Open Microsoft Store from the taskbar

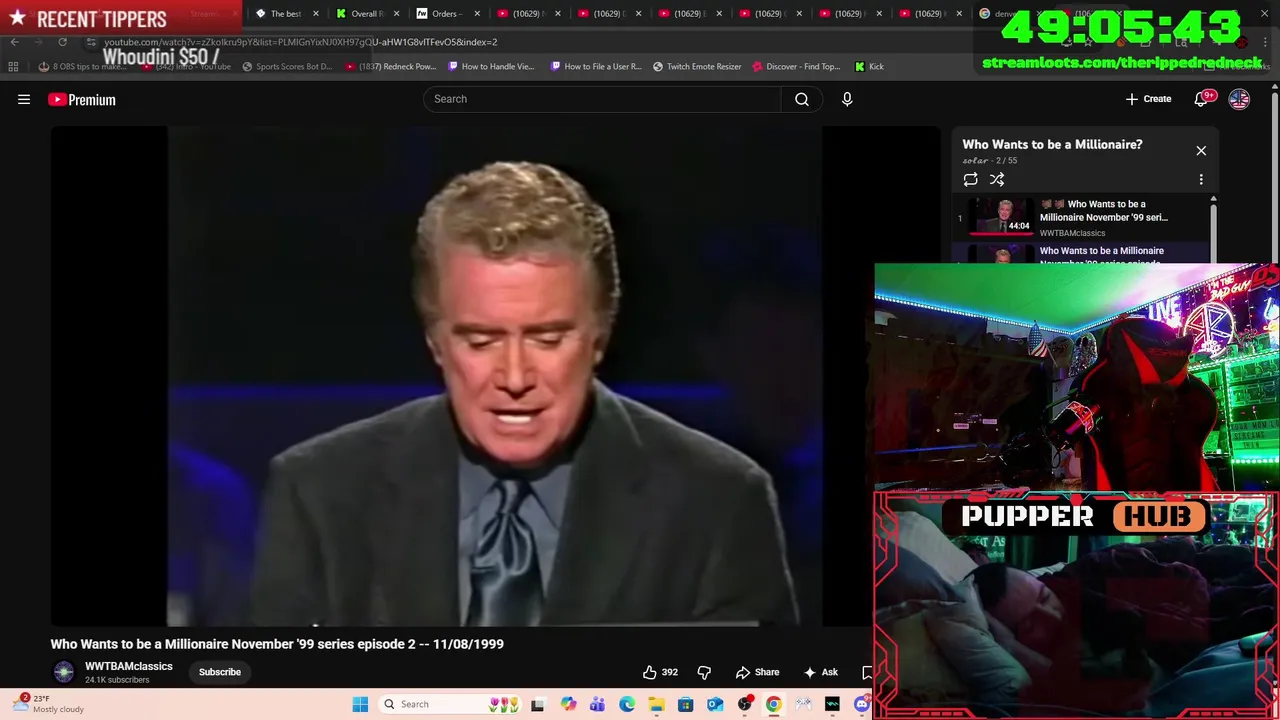pos(685,704)
